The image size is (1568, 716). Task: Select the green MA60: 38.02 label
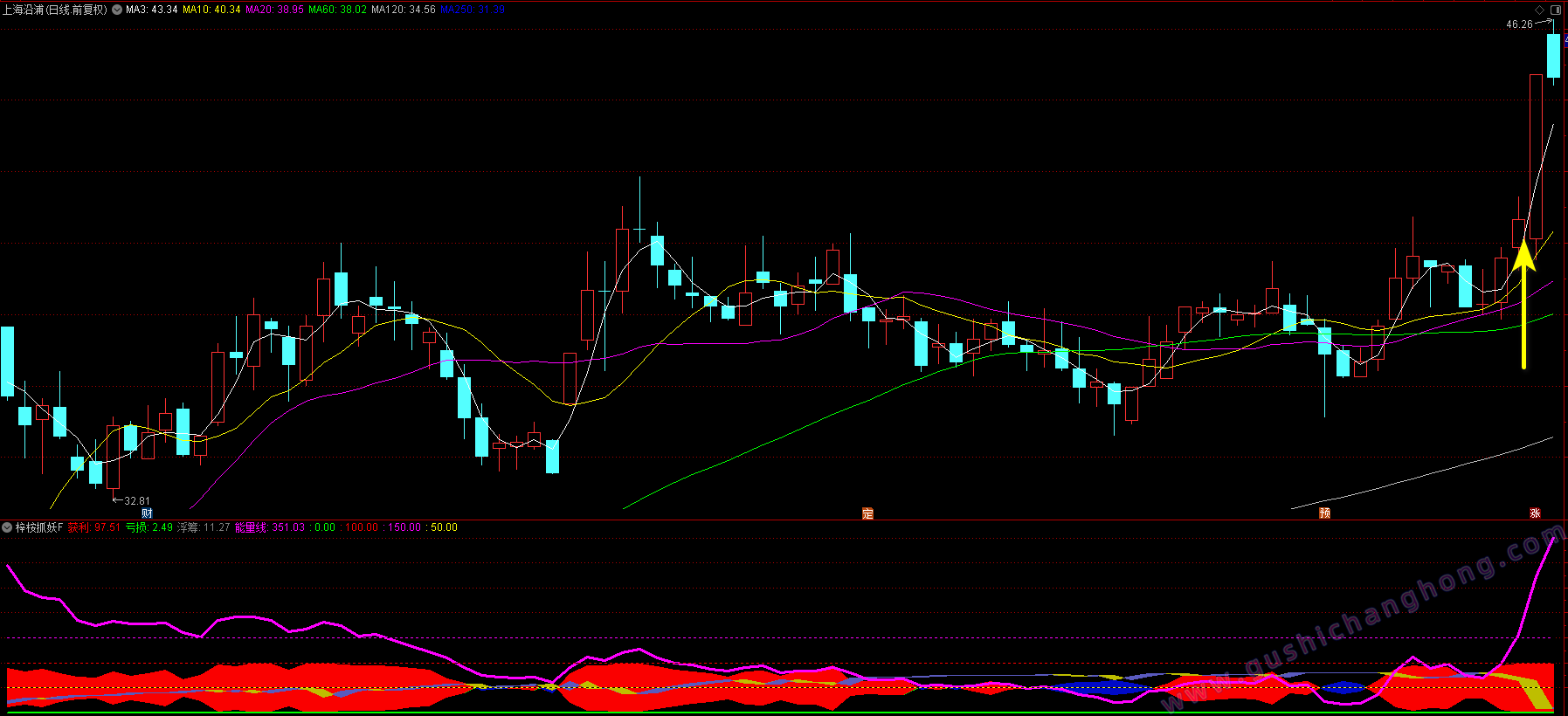pyautogui.click(x=337, y=10)
